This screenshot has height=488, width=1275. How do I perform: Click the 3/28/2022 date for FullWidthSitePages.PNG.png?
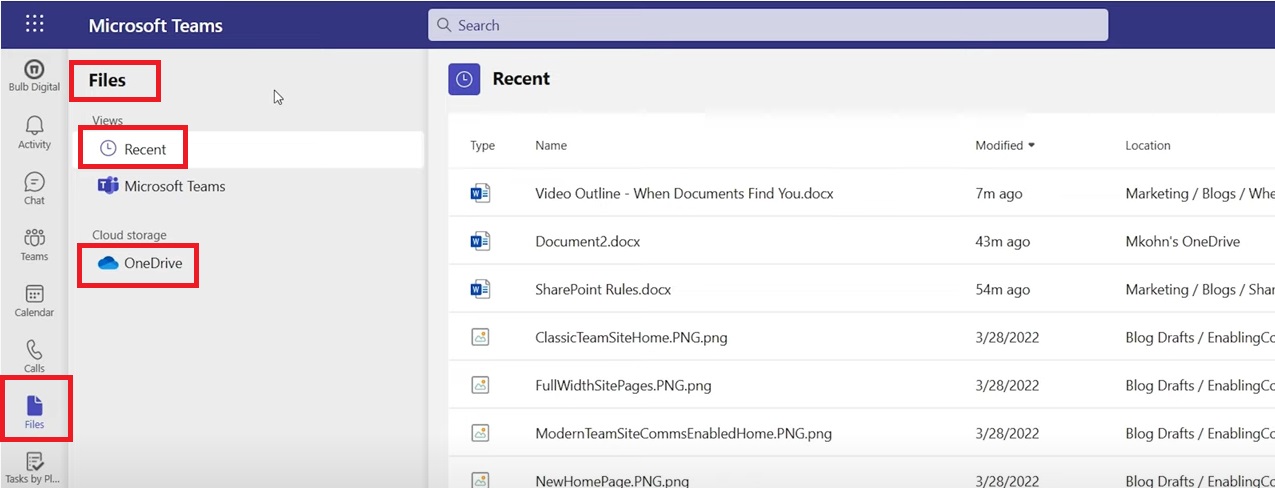point(1007,385)
